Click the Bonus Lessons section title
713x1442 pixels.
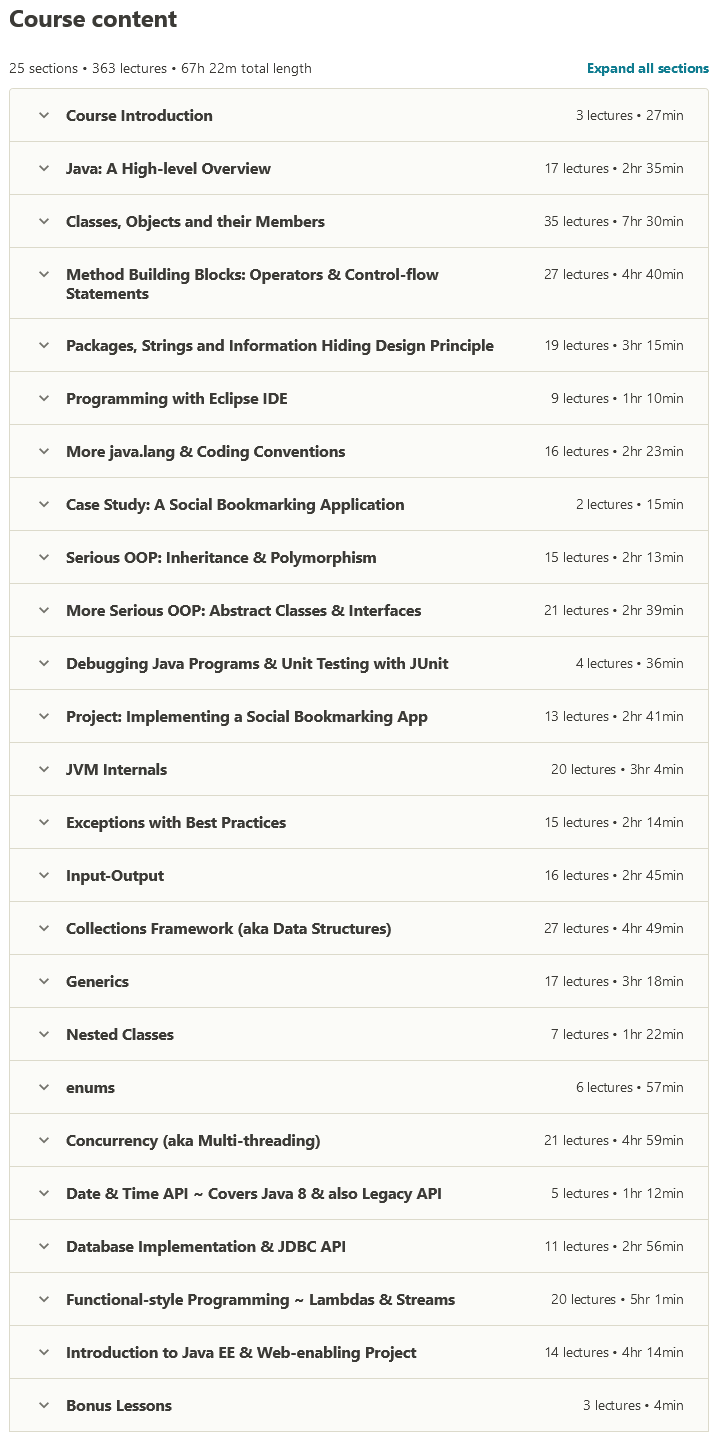tap(119, 1406)
